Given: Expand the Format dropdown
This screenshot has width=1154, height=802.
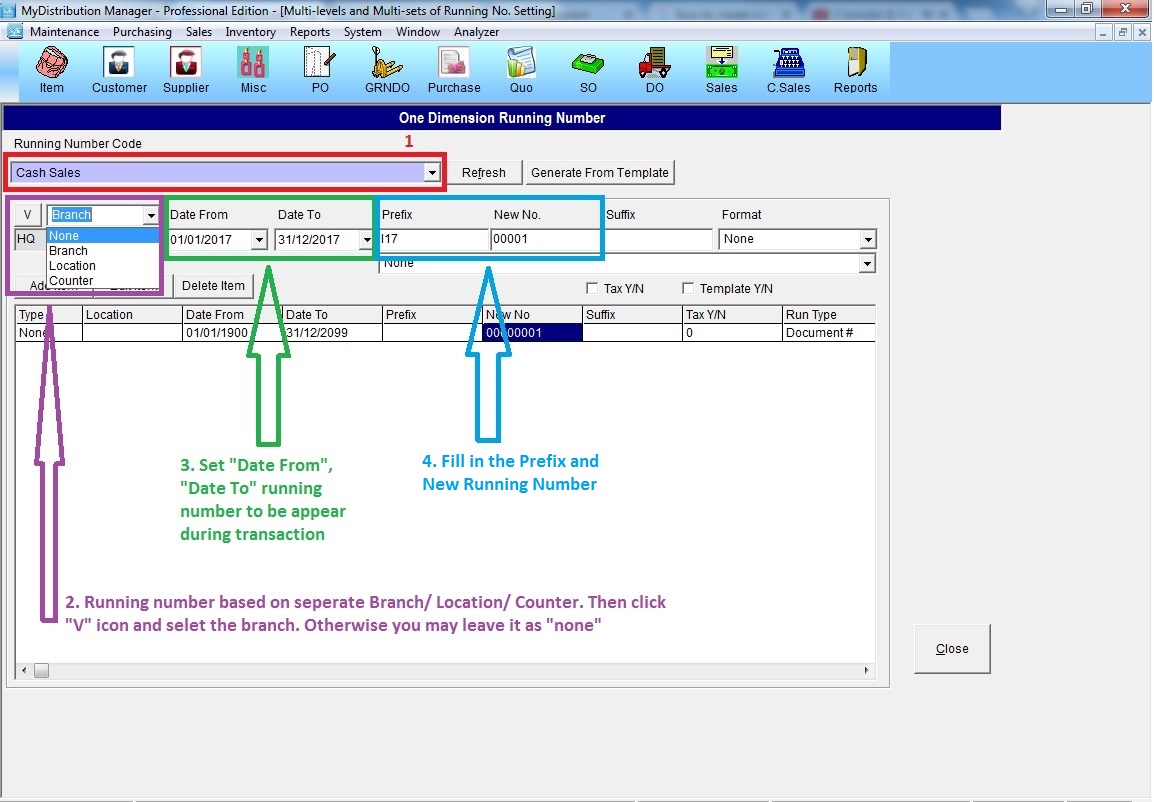Looking at the screenshot, I should tap(867, 240).
